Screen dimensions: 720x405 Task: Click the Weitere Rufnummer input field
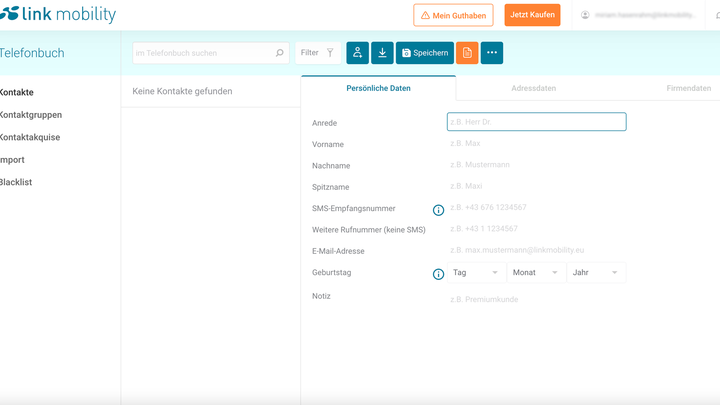[x=536, y=229]
